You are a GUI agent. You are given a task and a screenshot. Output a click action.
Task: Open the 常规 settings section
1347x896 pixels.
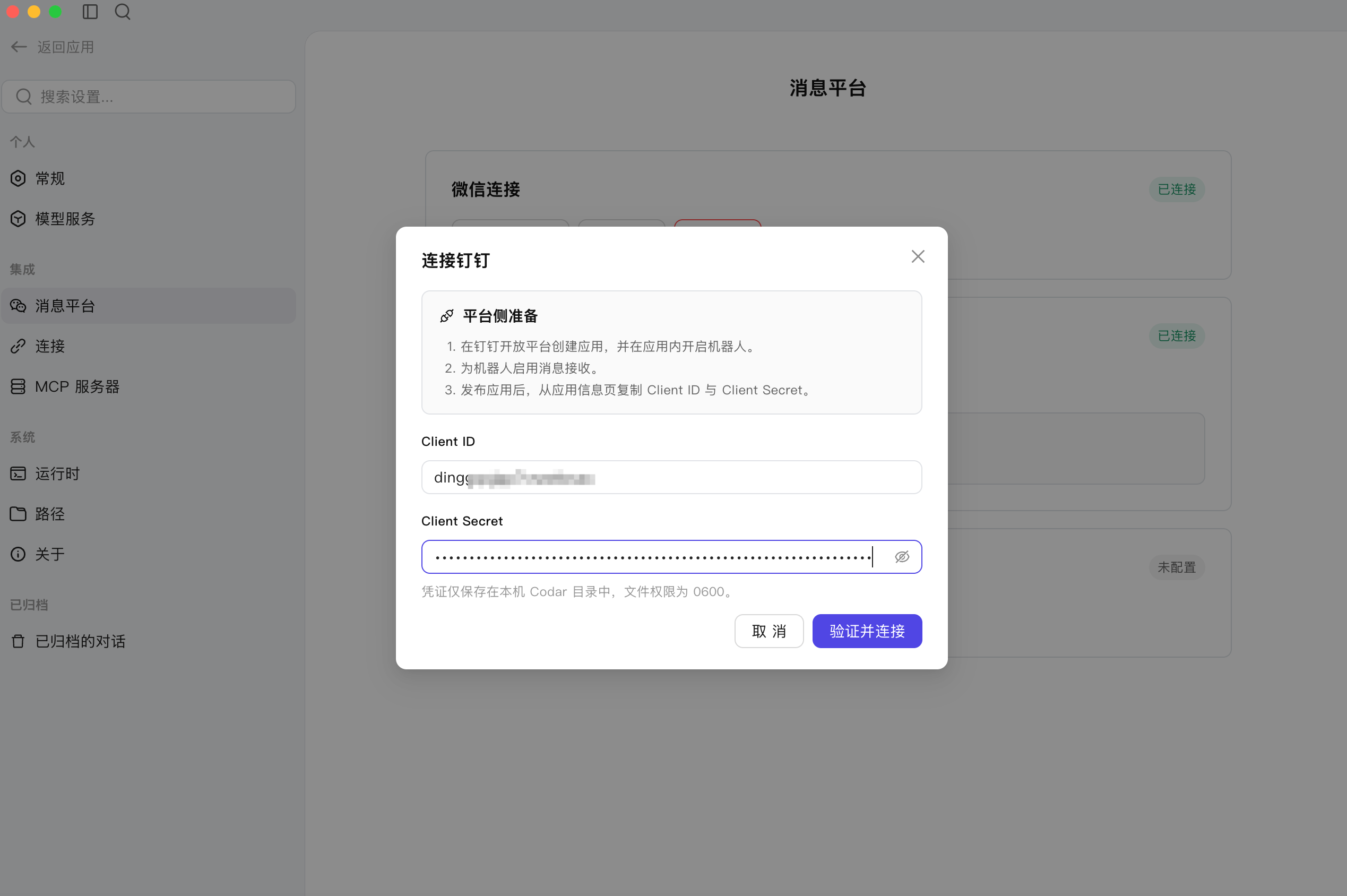(x=149, y=178)
